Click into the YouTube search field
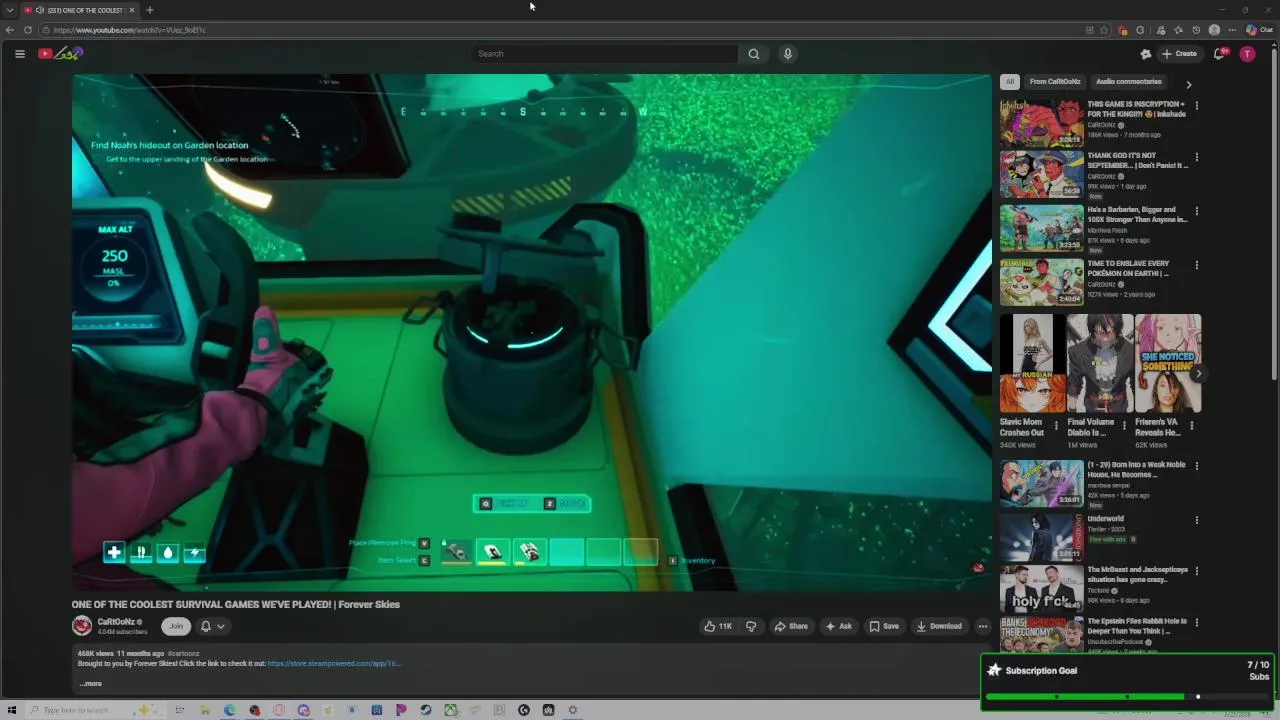The image size is (1280, 720). click(605, 54)
